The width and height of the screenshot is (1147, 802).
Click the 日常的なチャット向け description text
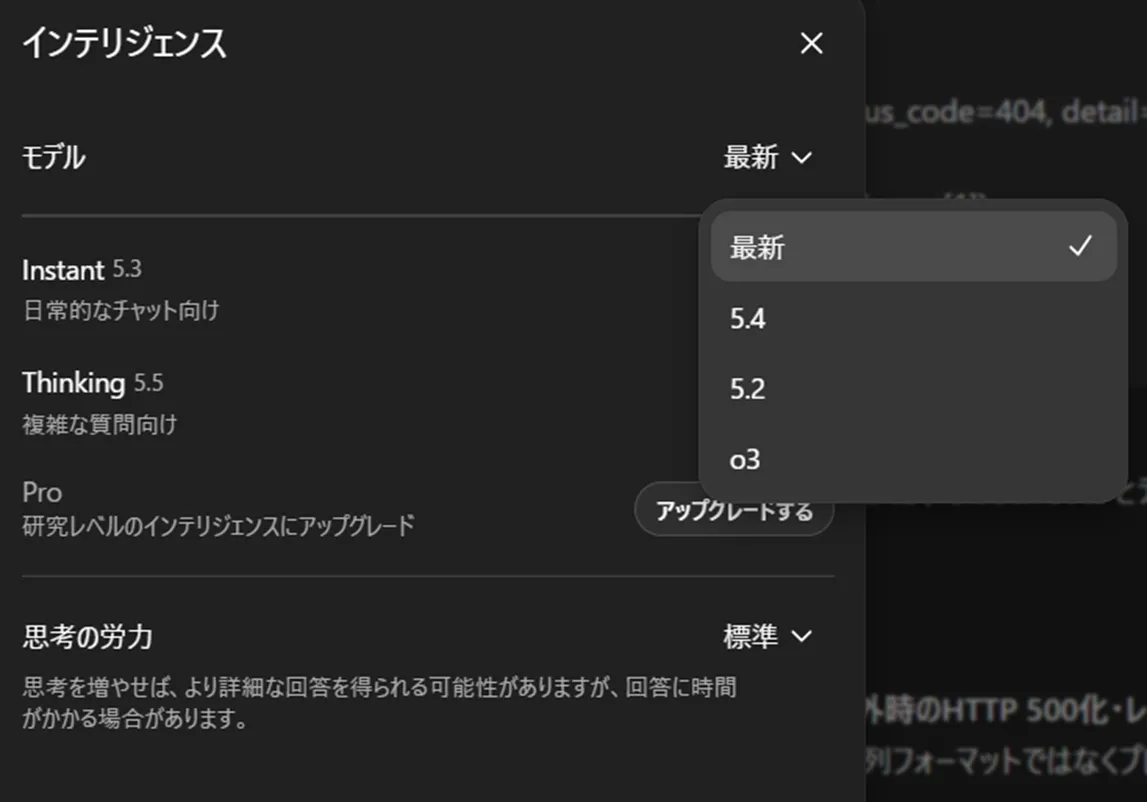[121, 310]
